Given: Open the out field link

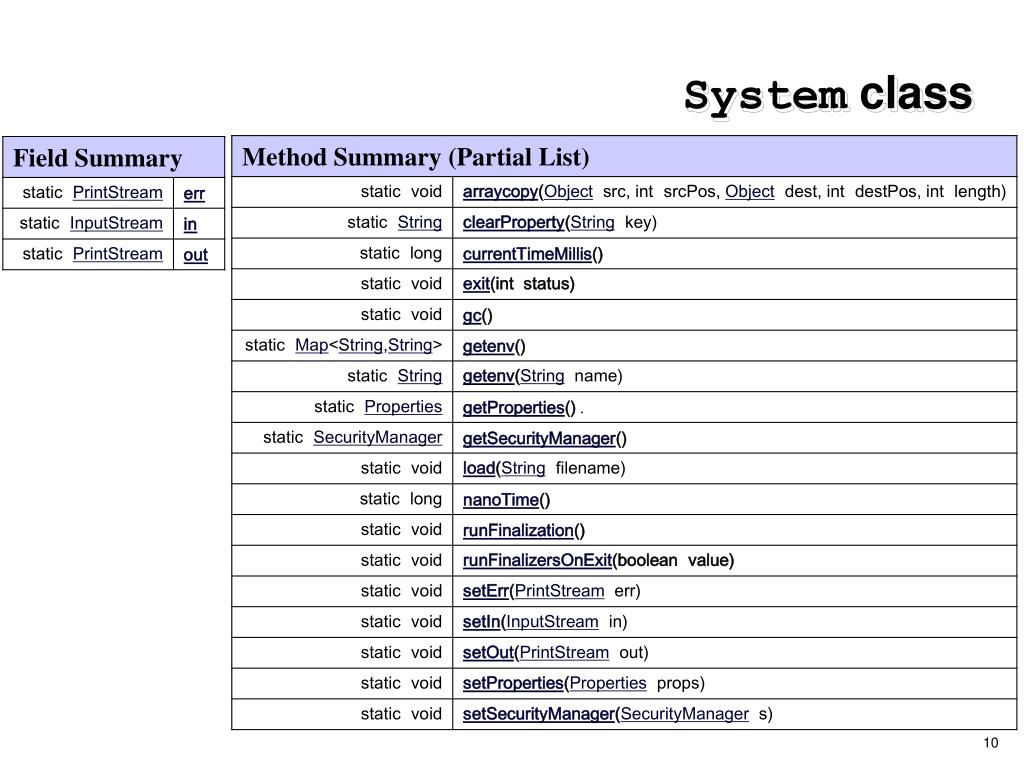Looking at the screenshot, I should pos(195,255).
